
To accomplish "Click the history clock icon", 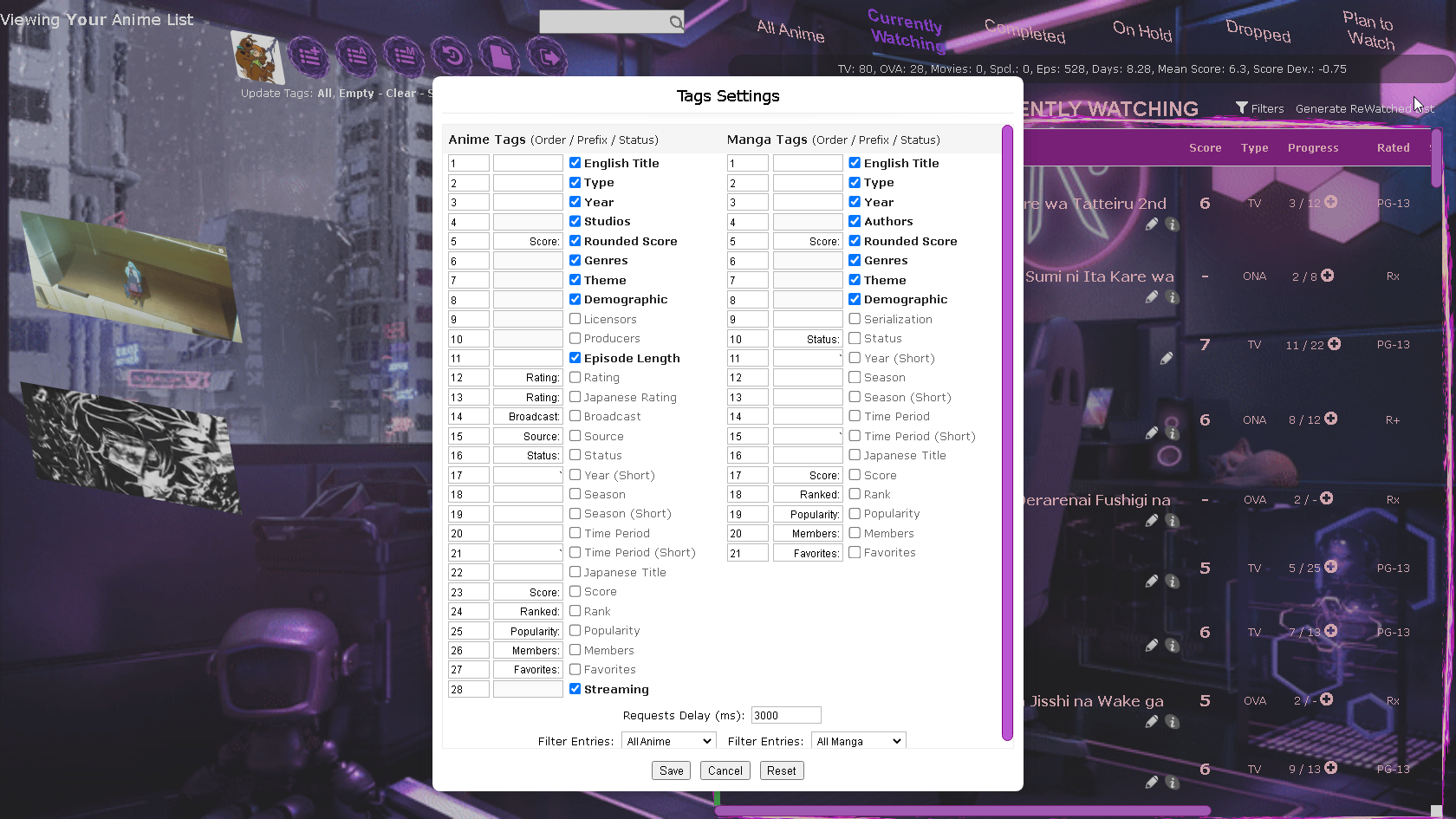I will coord(452,57).
